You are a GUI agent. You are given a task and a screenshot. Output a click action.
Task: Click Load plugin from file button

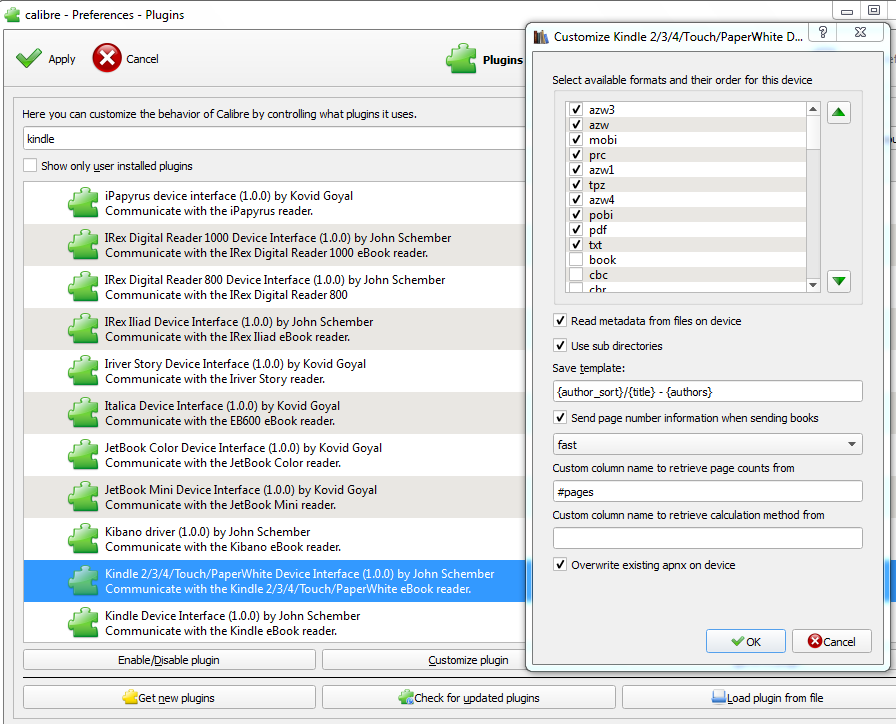pos(767,698)
